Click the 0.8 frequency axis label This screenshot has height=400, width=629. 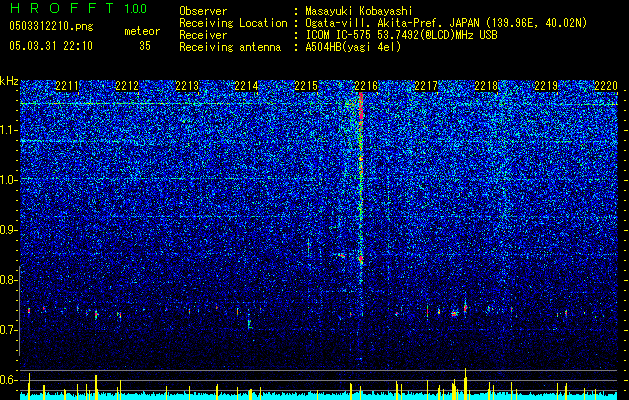pyautogui.click(x=8, y=280)
